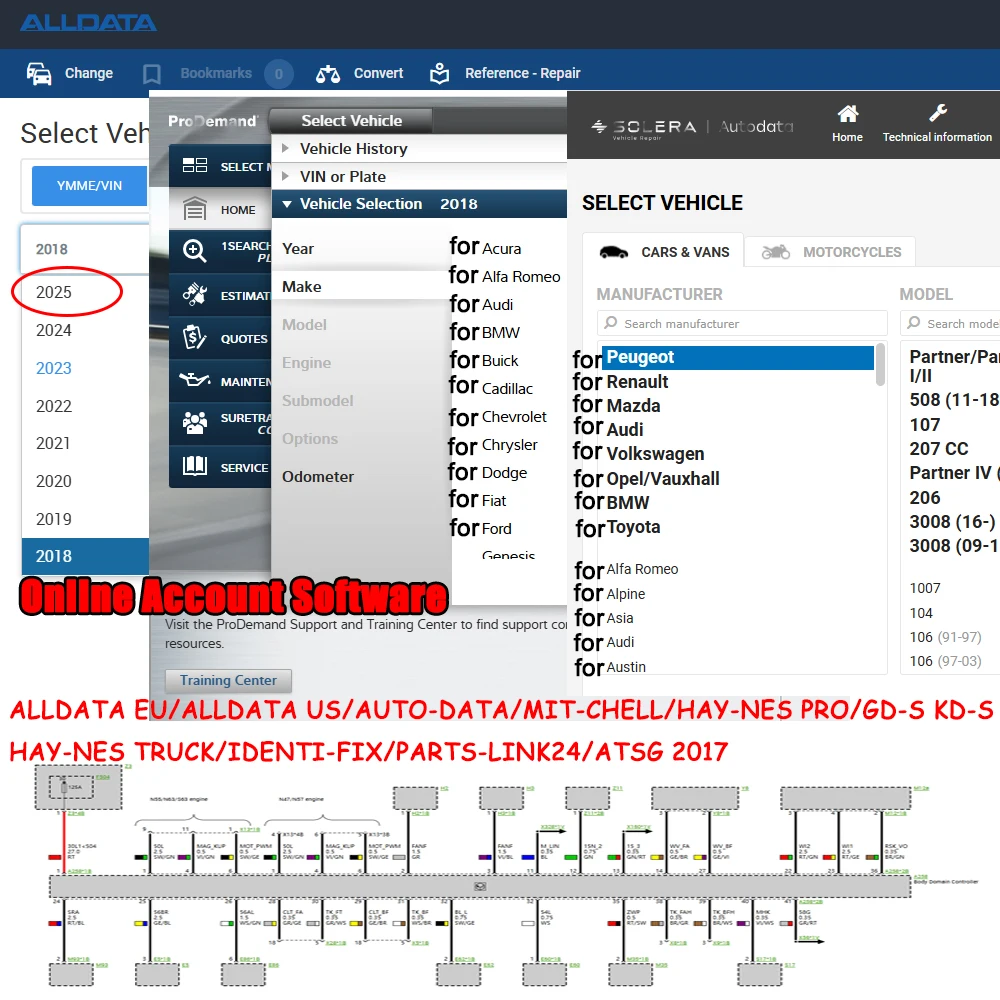This screenshot has height=1000, width=1000.
Task: Click the Maintenance oil-can icon in ProDemand
Action: coord(195,380)
